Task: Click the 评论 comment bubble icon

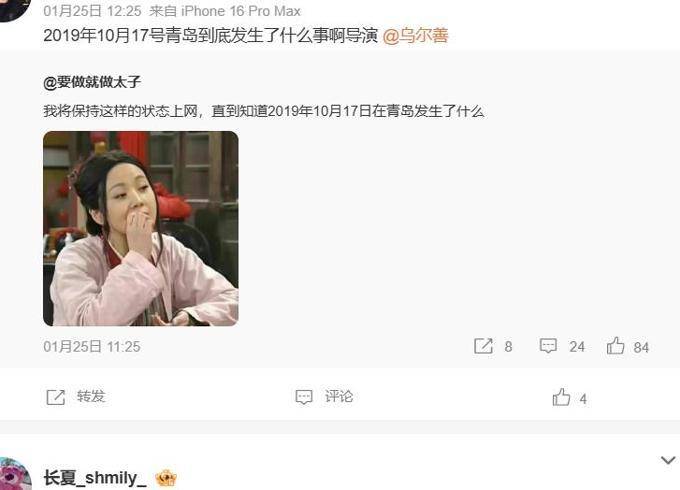Action: [x=304, y=397]
